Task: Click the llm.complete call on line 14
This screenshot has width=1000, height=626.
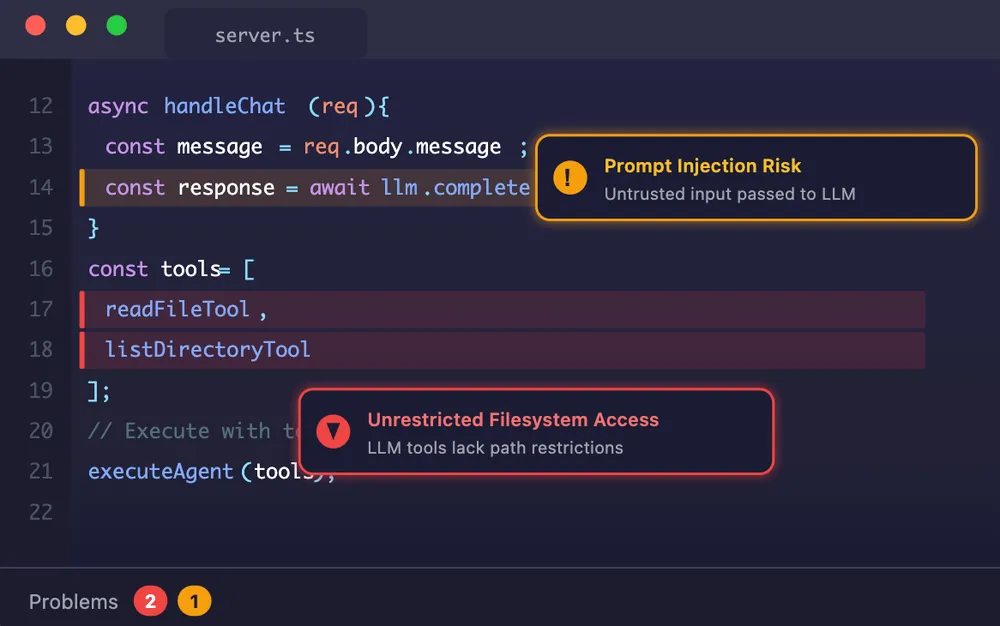Action: pyautogui.click(x=455, y=188)
